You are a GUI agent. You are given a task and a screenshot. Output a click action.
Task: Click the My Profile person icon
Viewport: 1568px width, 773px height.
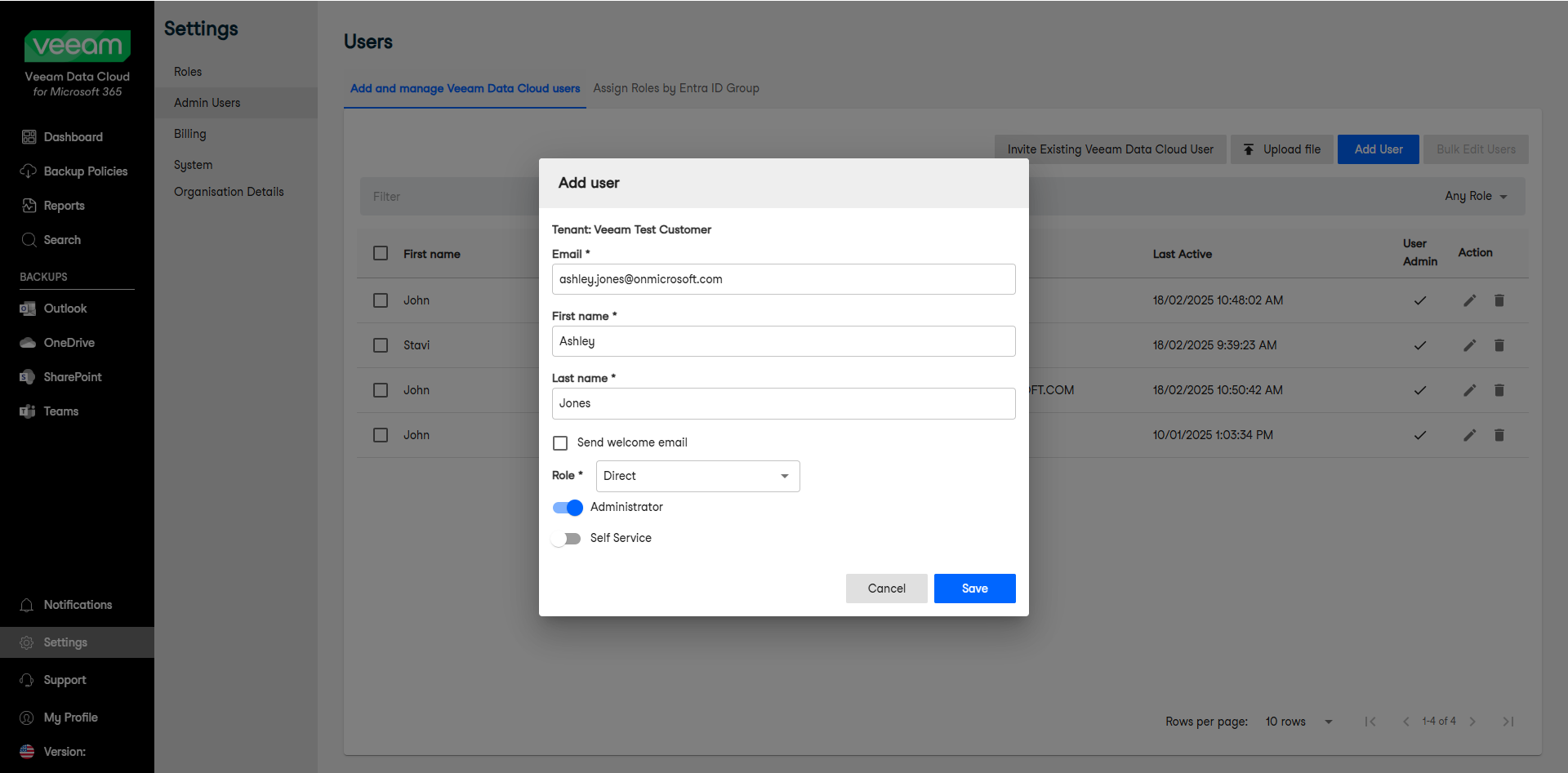pyautogui.click(x=27, y=717)
